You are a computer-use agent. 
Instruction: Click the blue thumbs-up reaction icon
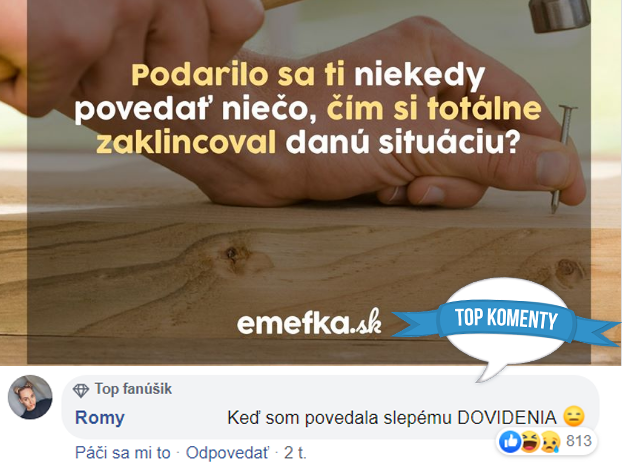click(x=510, y=441)
